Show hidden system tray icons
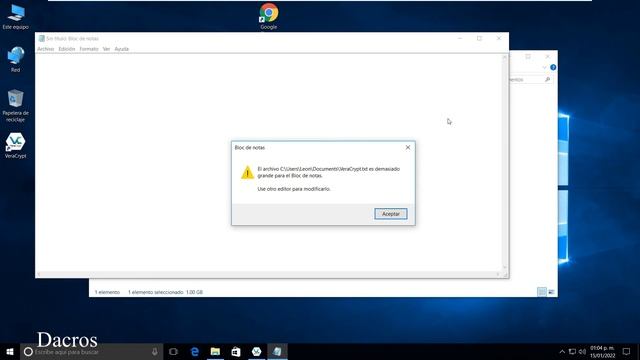Viewport: 640px width, 360px height. (562, 351)
